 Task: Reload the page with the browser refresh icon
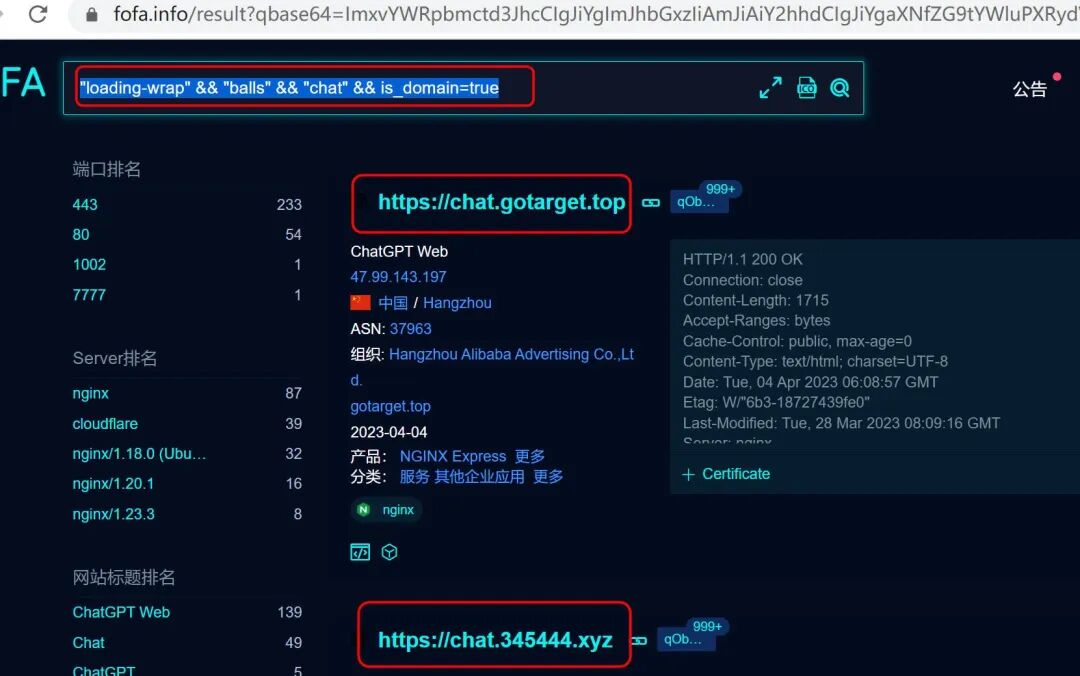38,14
